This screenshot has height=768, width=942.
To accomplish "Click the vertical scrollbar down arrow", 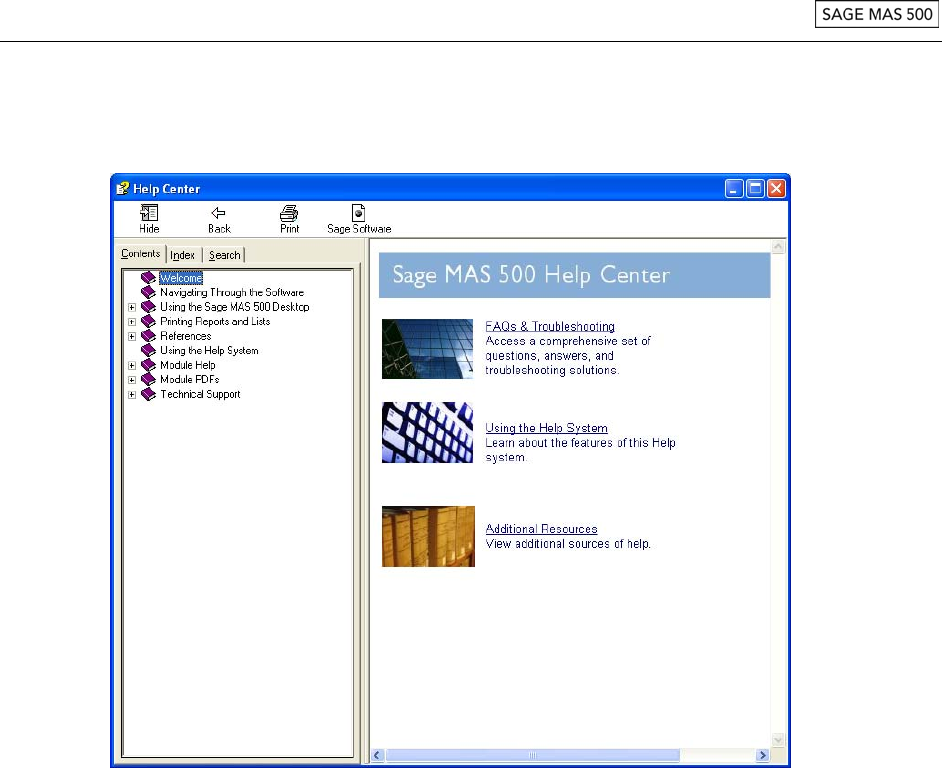I will point(778,740).
